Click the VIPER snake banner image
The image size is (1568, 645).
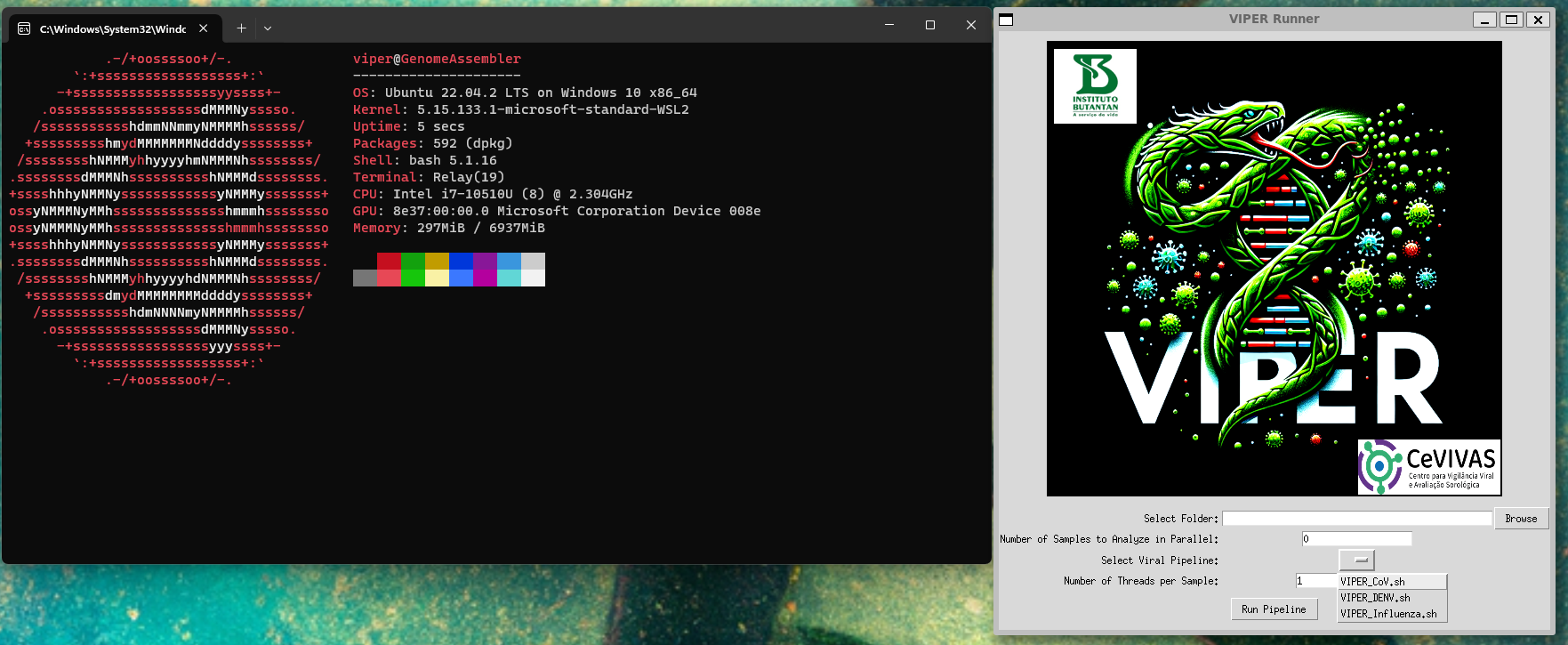coord(1274,269)
